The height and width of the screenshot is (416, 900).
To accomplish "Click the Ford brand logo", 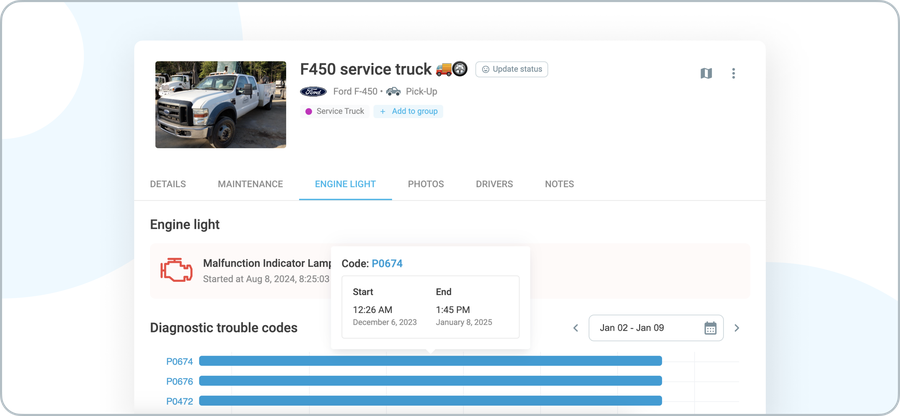I will 313,92.
